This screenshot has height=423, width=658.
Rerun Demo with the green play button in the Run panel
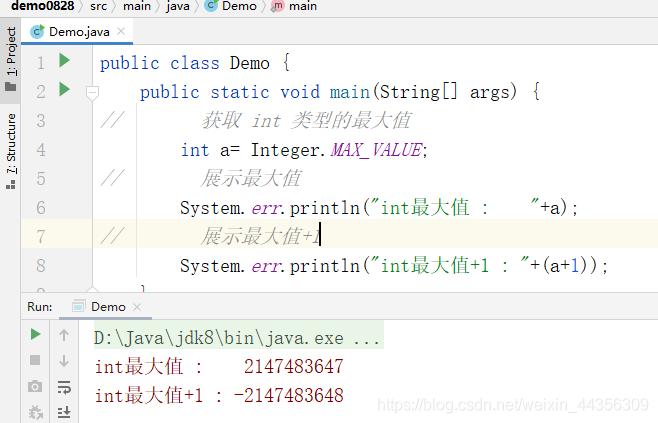[x=36, y=334]
